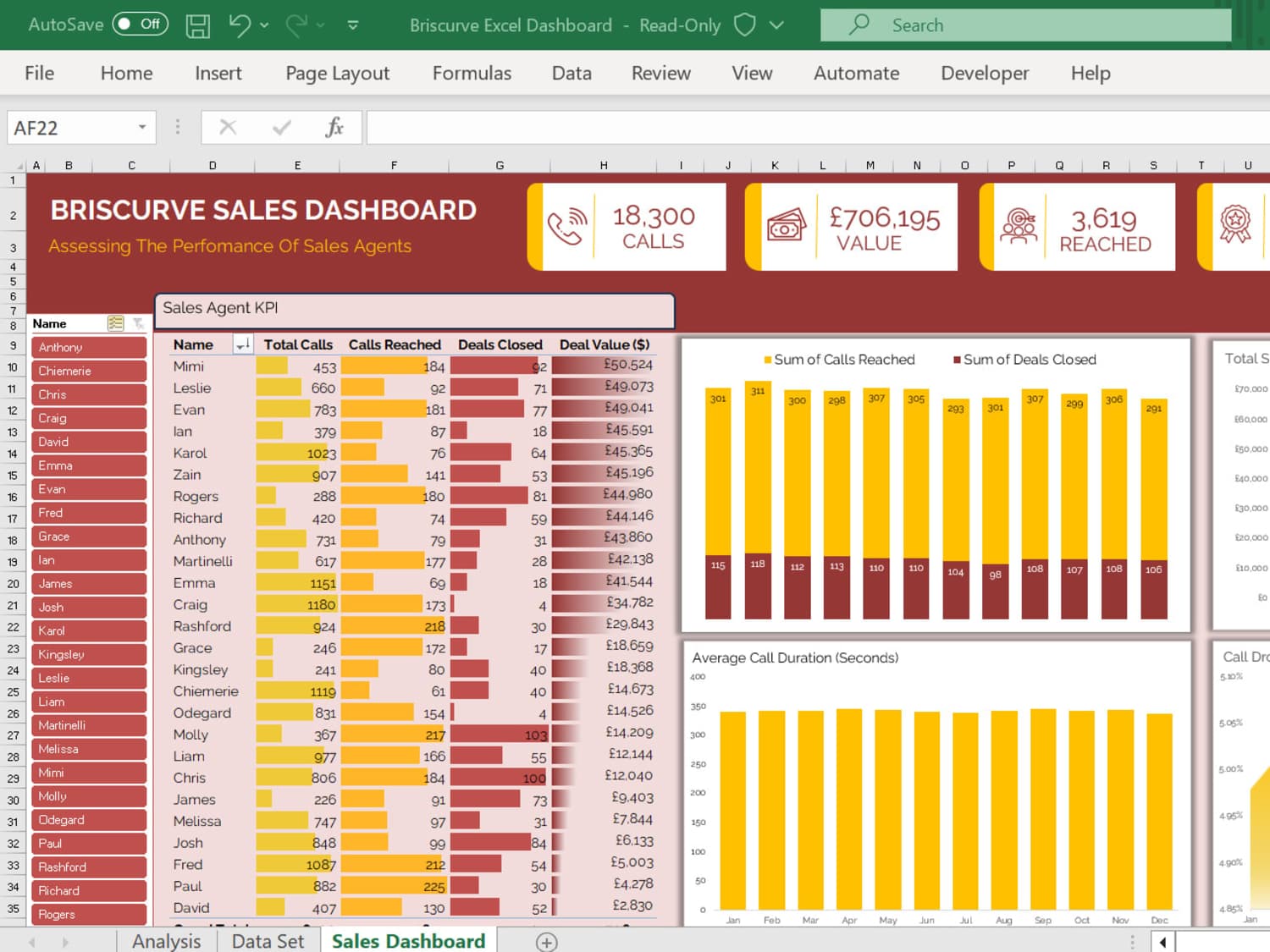Click the Redo arrow icon
This screenshot has height=952, width=1270.
296,25
